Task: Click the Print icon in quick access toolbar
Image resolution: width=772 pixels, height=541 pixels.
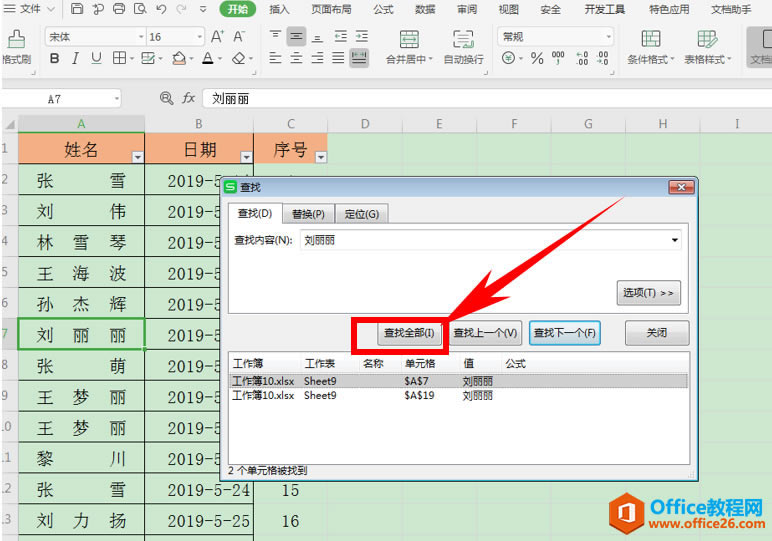Action: click(119, 8)
